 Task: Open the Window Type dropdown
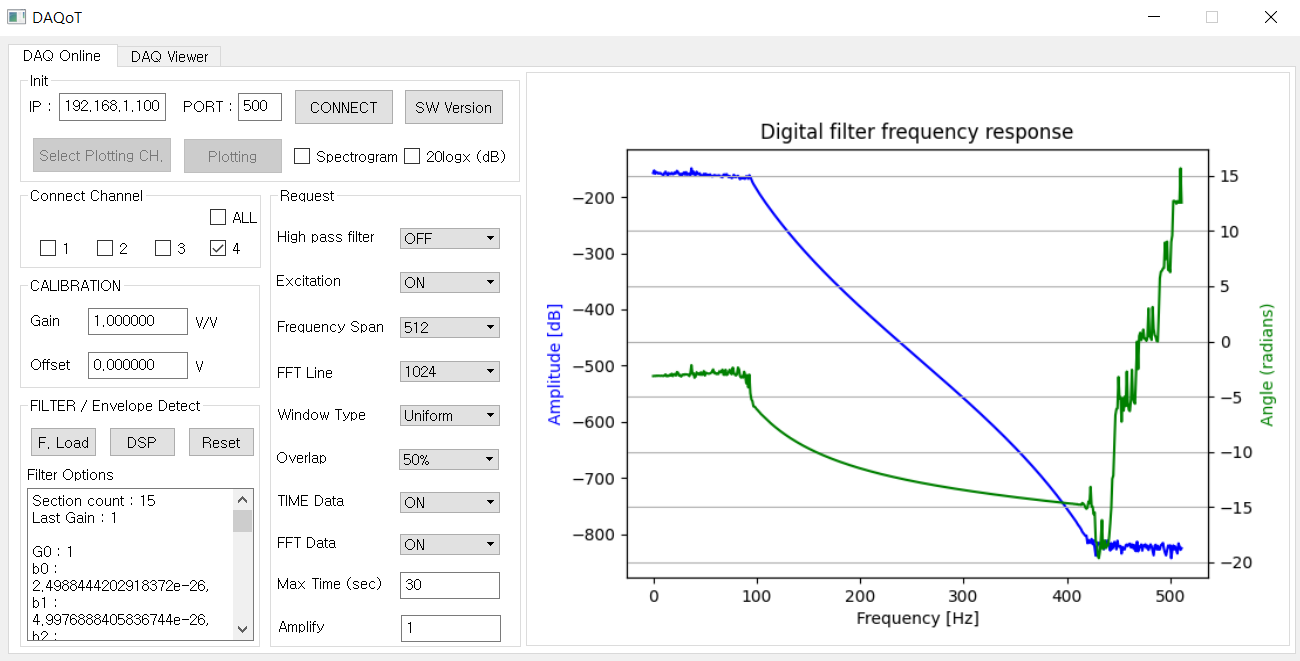point(449,416)
